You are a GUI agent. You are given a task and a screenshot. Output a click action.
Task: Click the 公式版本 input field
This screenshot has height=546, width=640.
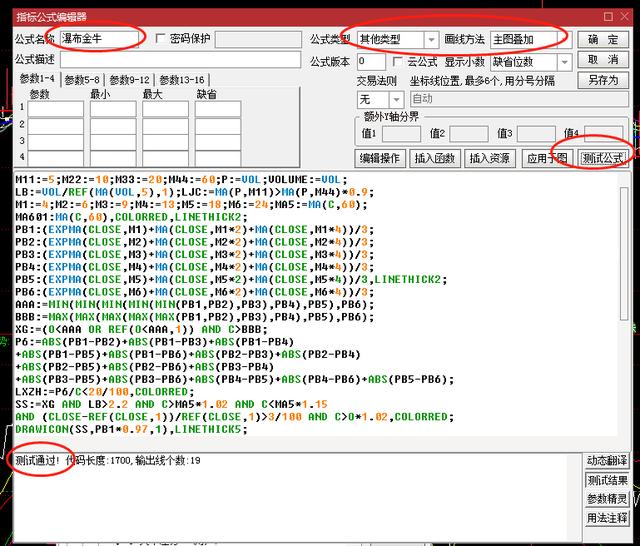(371, 62)
